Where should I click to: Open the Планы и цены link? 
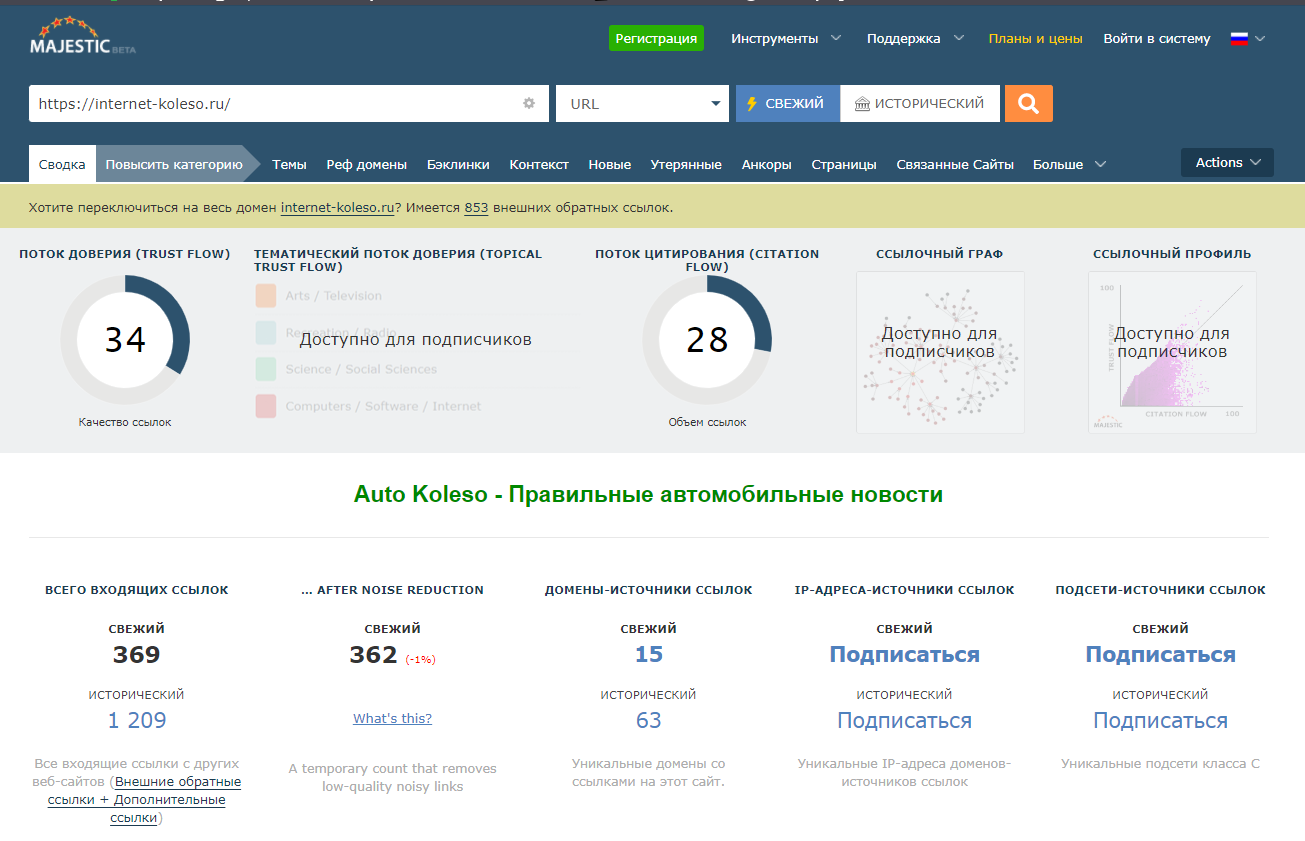coord(1036,39)
